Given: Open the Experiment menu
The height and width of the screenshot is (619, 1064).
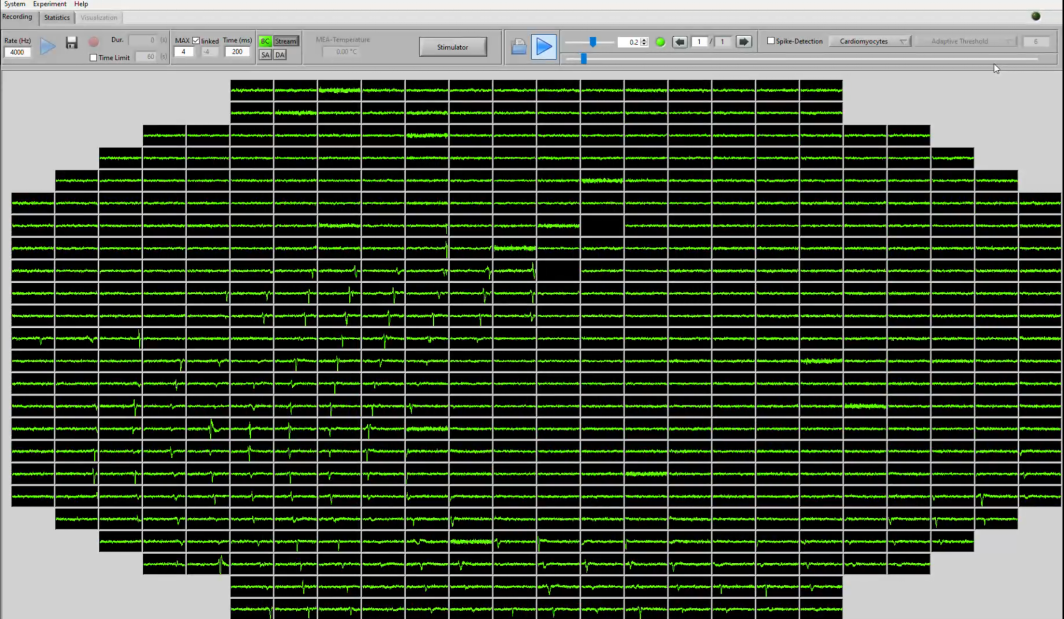Looking at the screenshot, I should tap(49, 4).
